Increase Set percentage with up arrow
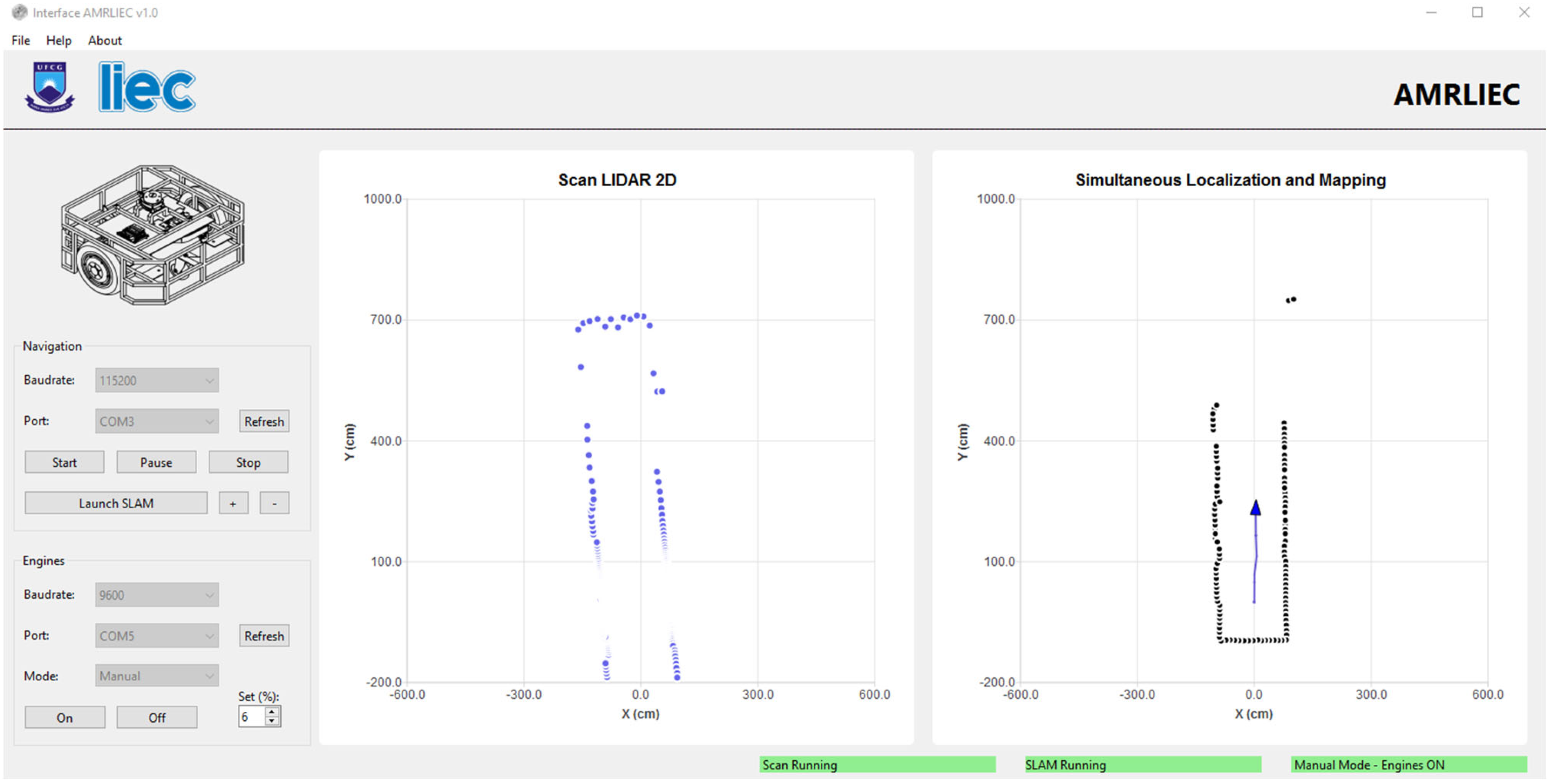This screenshot has width=1549, height=784. (x=272, y=711)
